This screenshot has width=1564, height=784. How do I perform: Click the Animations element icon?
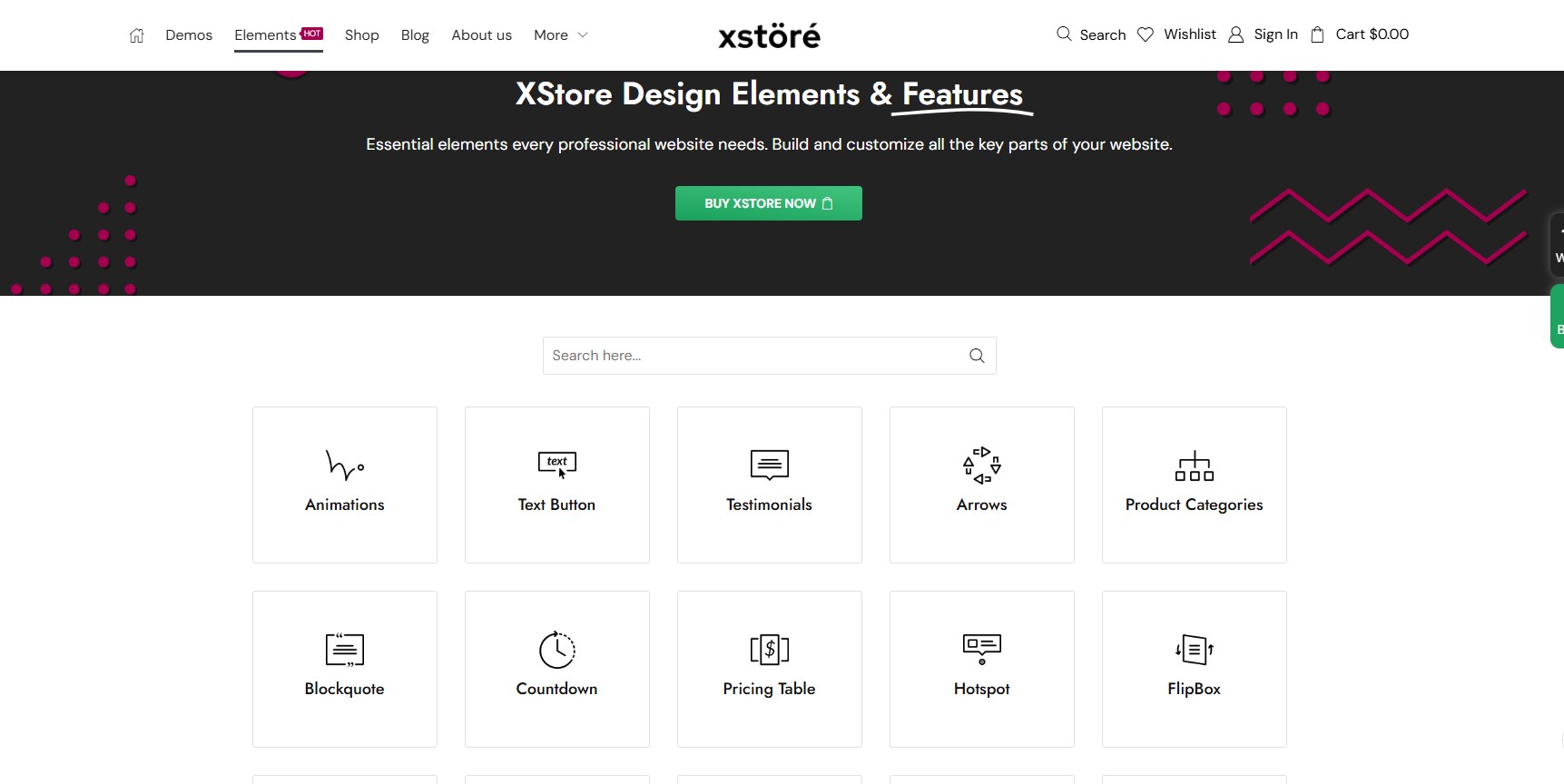[x=345, y=465]
